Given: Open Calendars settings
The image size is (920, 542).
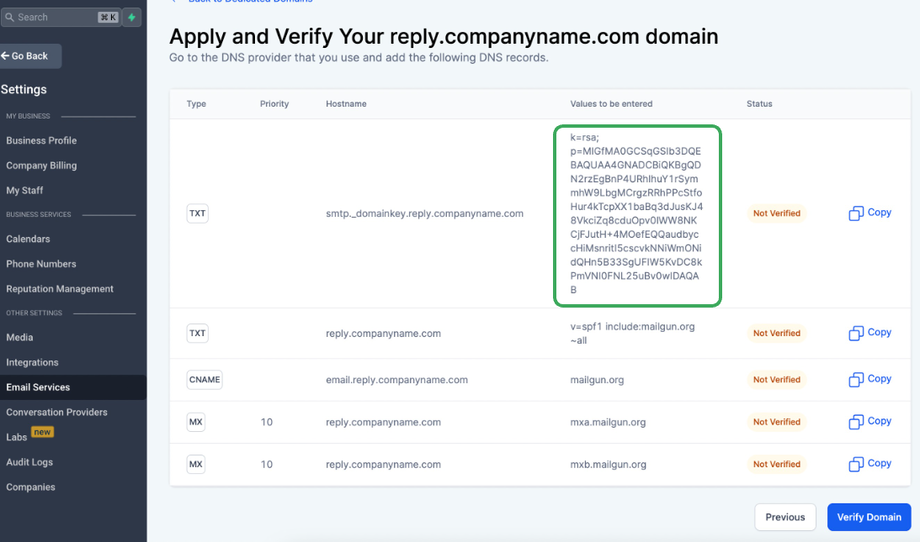Looking at the screenshot, I should coord(28,239).
